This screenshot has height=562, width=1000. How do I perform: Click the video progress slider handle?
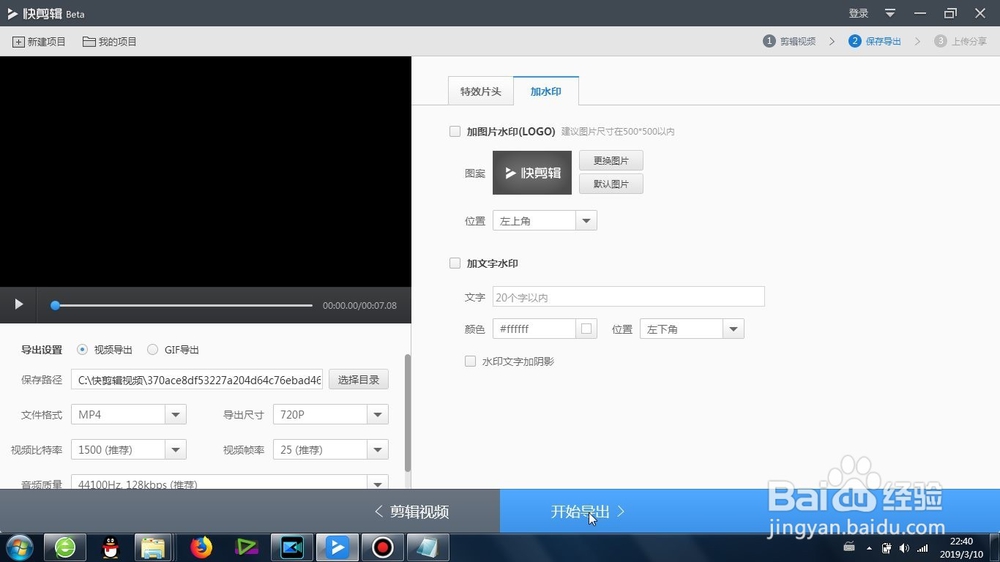[55, 305]
